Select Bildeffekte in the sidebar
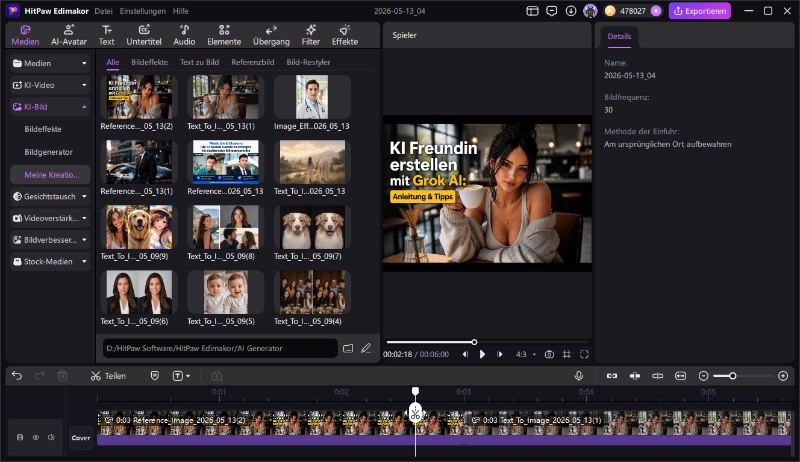 [x=43, y=130]
